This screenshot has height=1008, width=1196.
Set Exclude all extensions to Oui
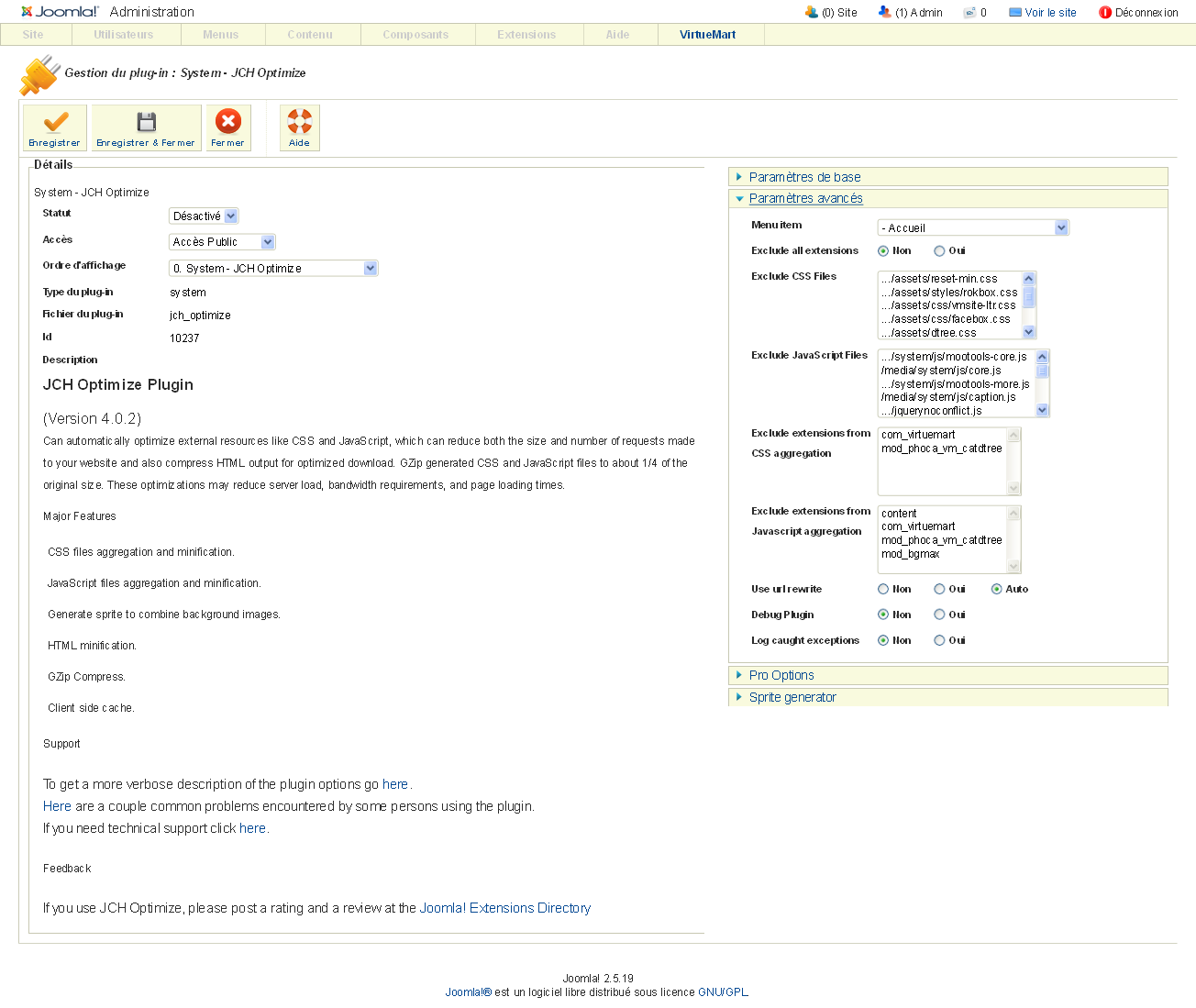pyautogui.click(x=939, y=251)
